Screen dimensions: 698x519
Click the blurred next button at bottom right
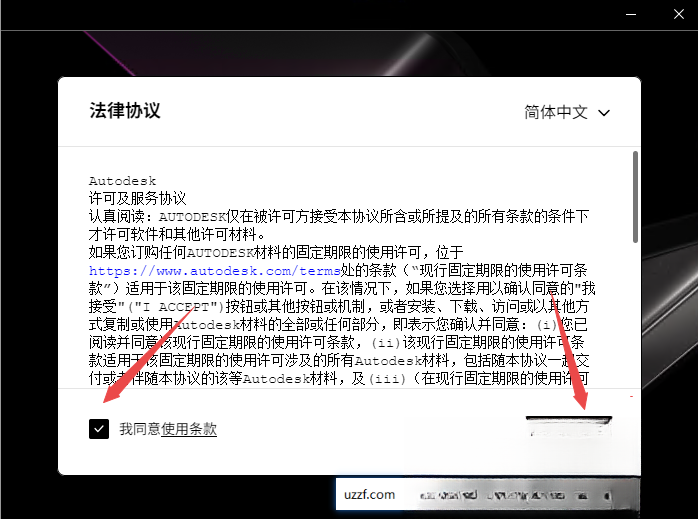(x=569, y=427)
